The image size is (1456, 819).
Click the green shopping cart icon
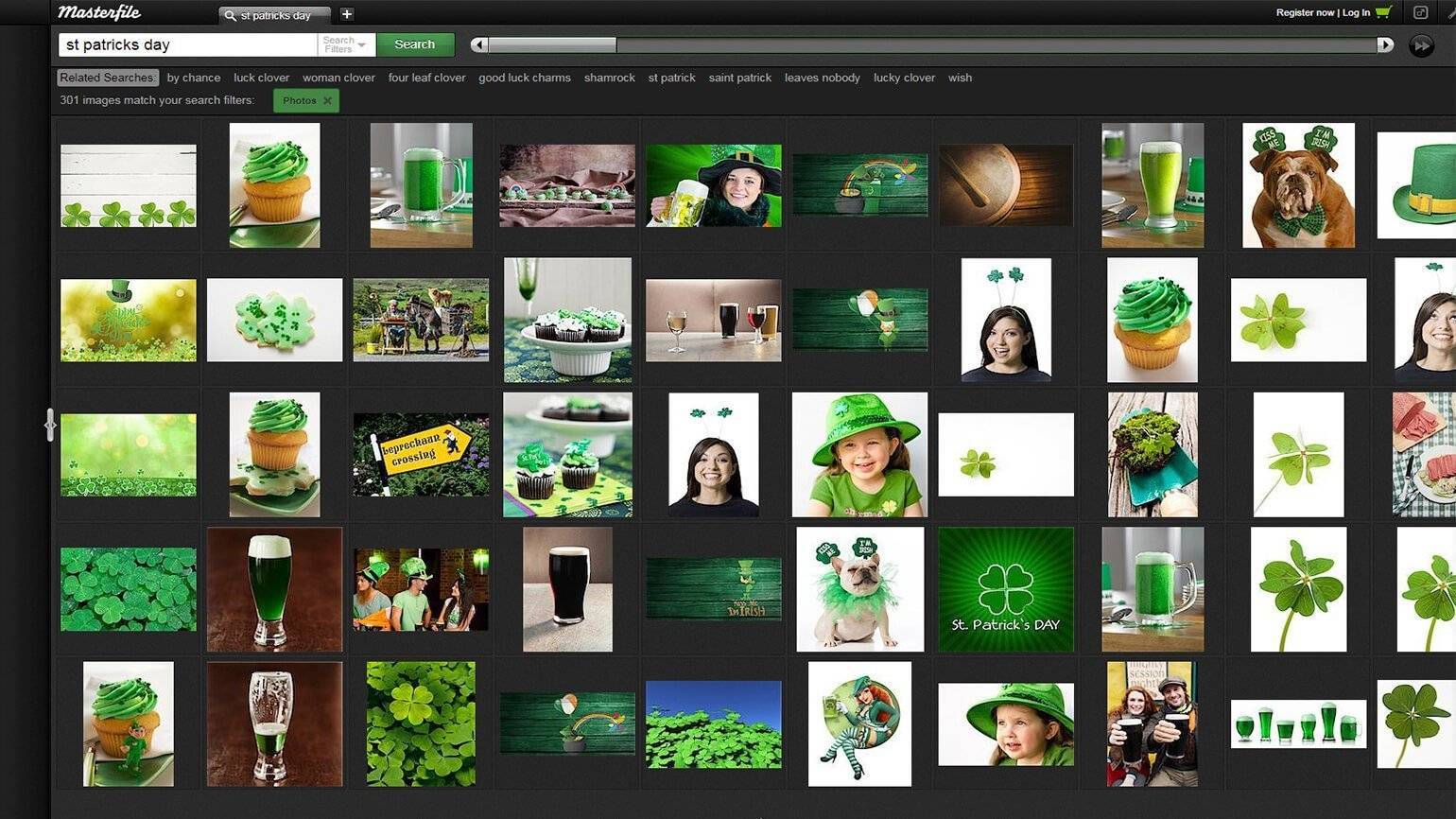click(1383, 12)
